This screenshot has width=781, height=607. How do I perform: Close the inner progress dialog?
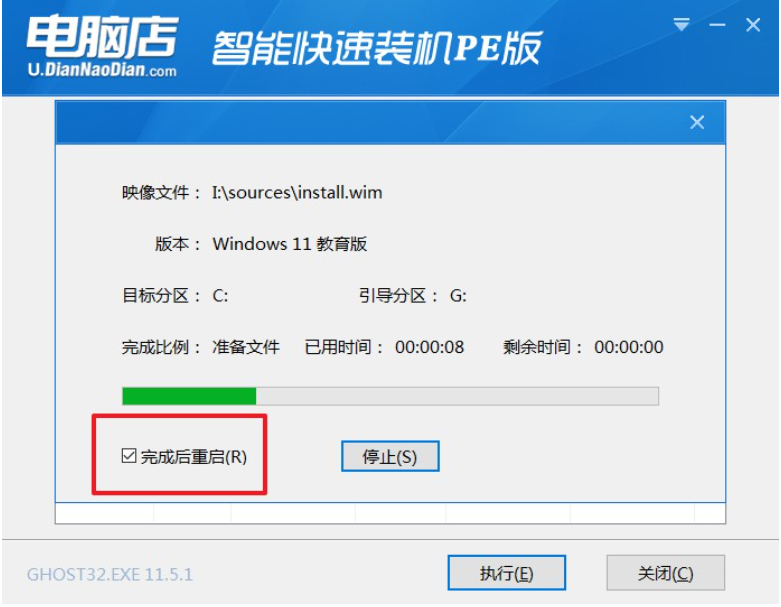click(697, 122)
